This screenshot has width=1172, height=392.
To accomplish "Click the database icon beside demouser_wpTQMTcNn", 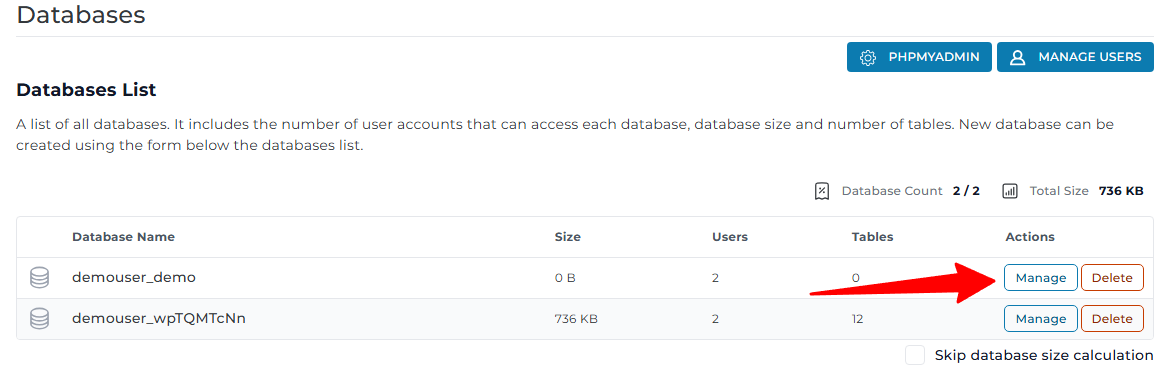I will 40,319.
